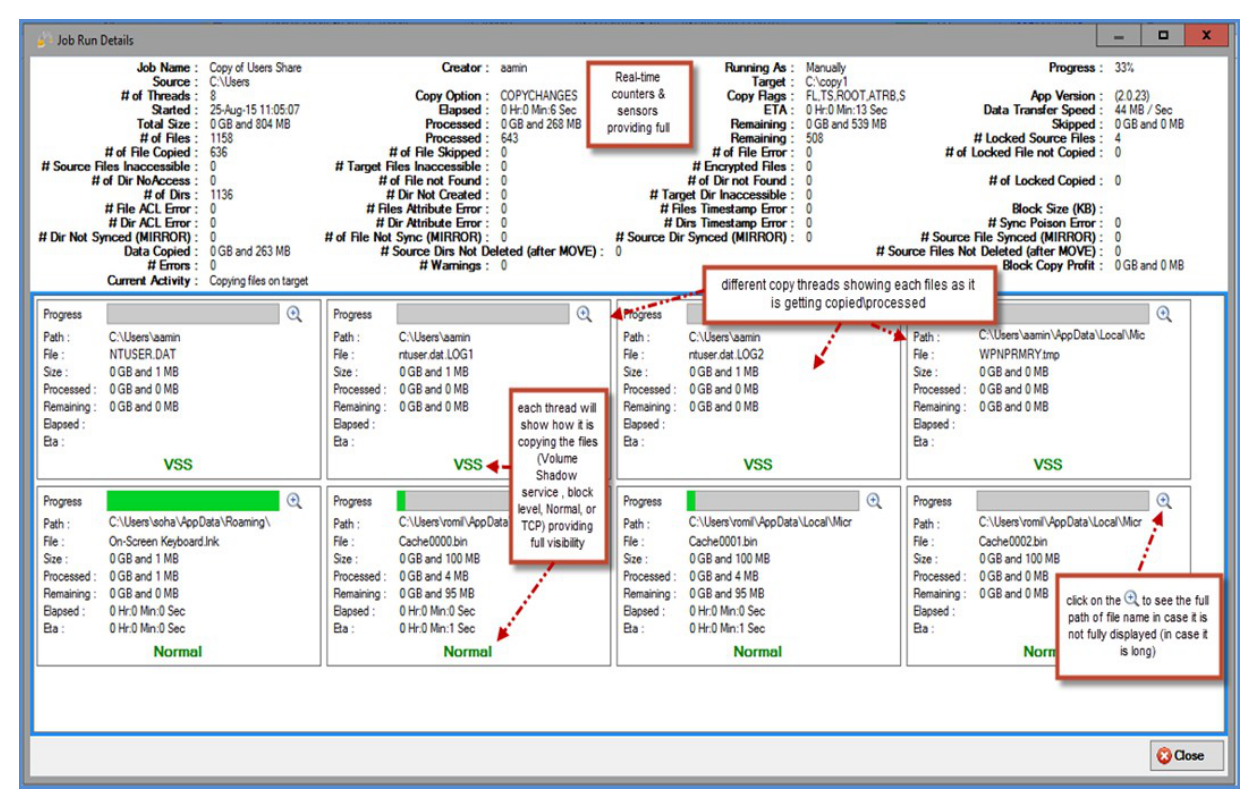This screenshot has height=808, width=1259.
Task: Click magnifier icon in NTUSER.DAT thread panel
Action: tap(294, 314)
